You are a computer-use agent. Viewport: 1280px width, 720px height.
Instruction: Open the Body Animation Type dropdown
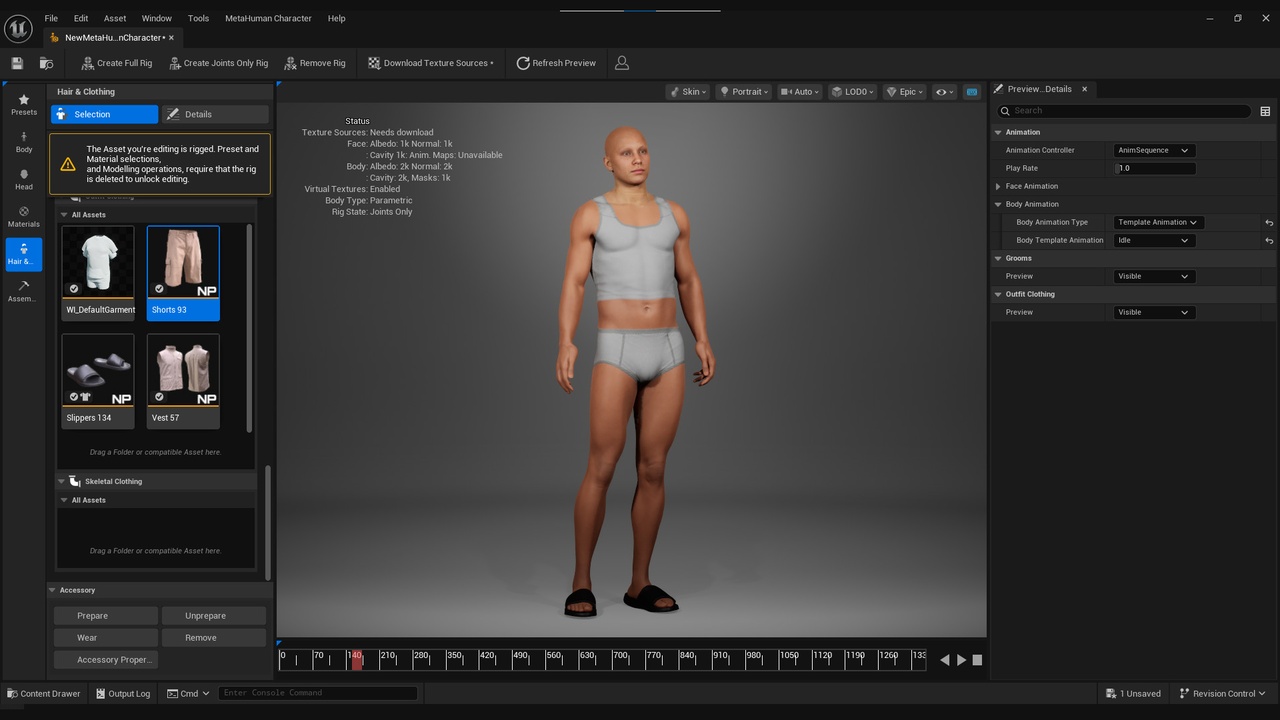(x=1158, y=222)
